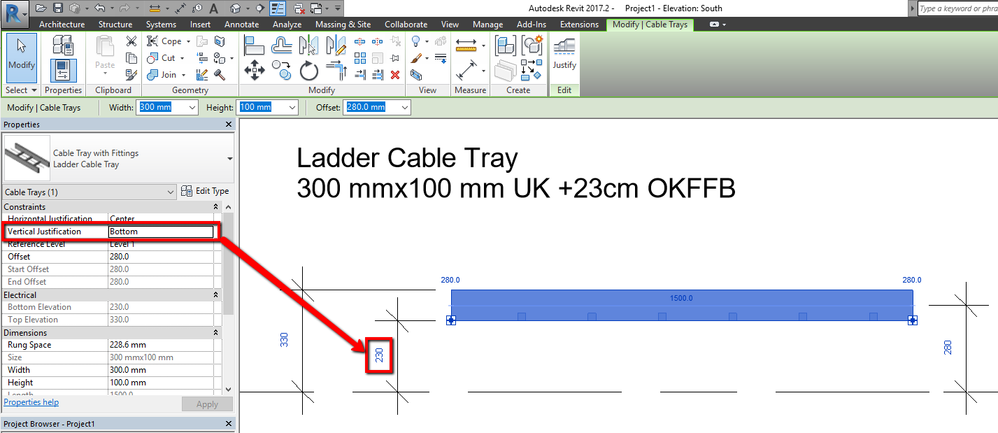Click the Save disk icon
The width and height of the screenshot is (998, 433).
57,8
